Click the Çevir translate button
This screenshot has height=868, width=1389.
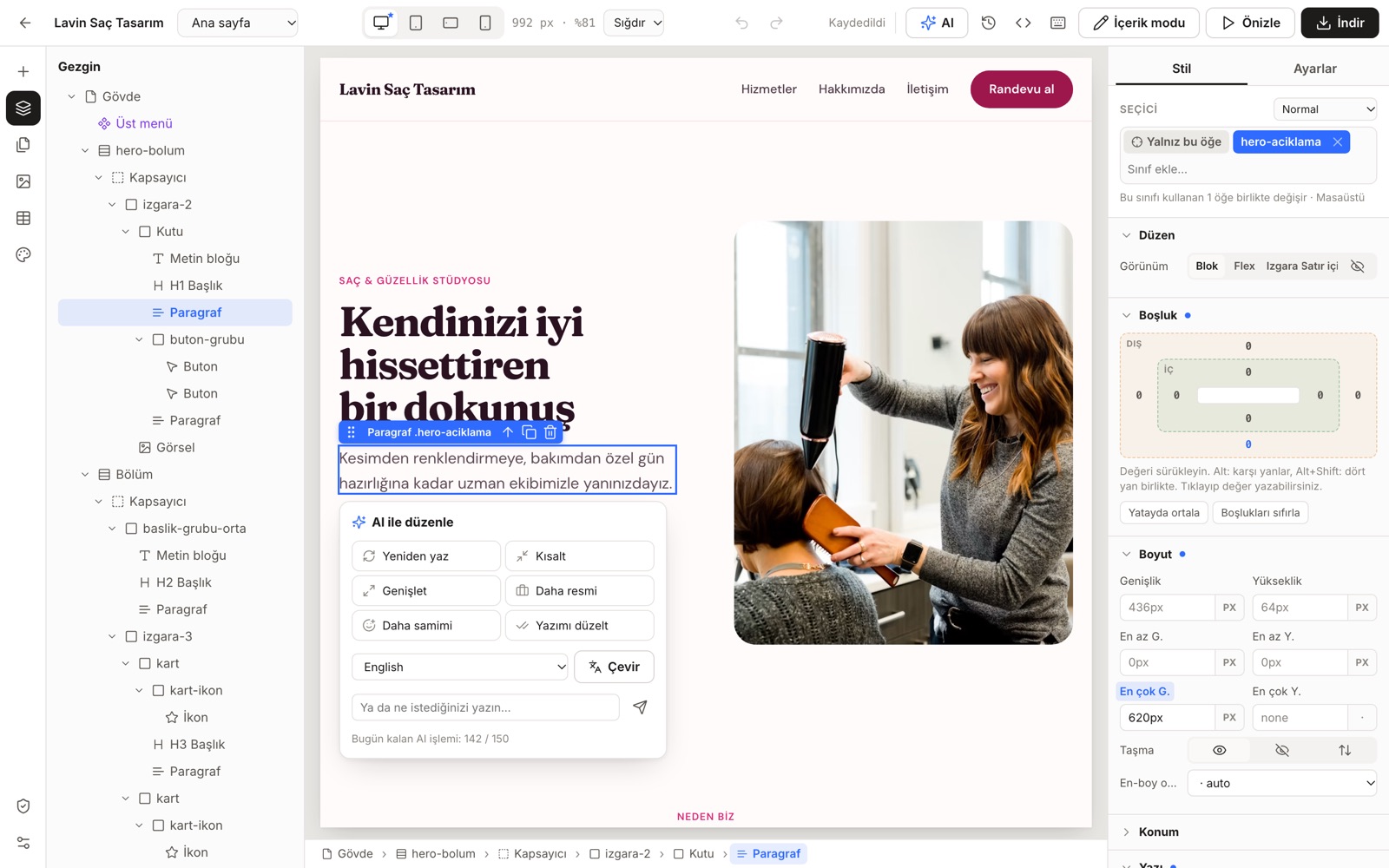(x=614, y=667)
